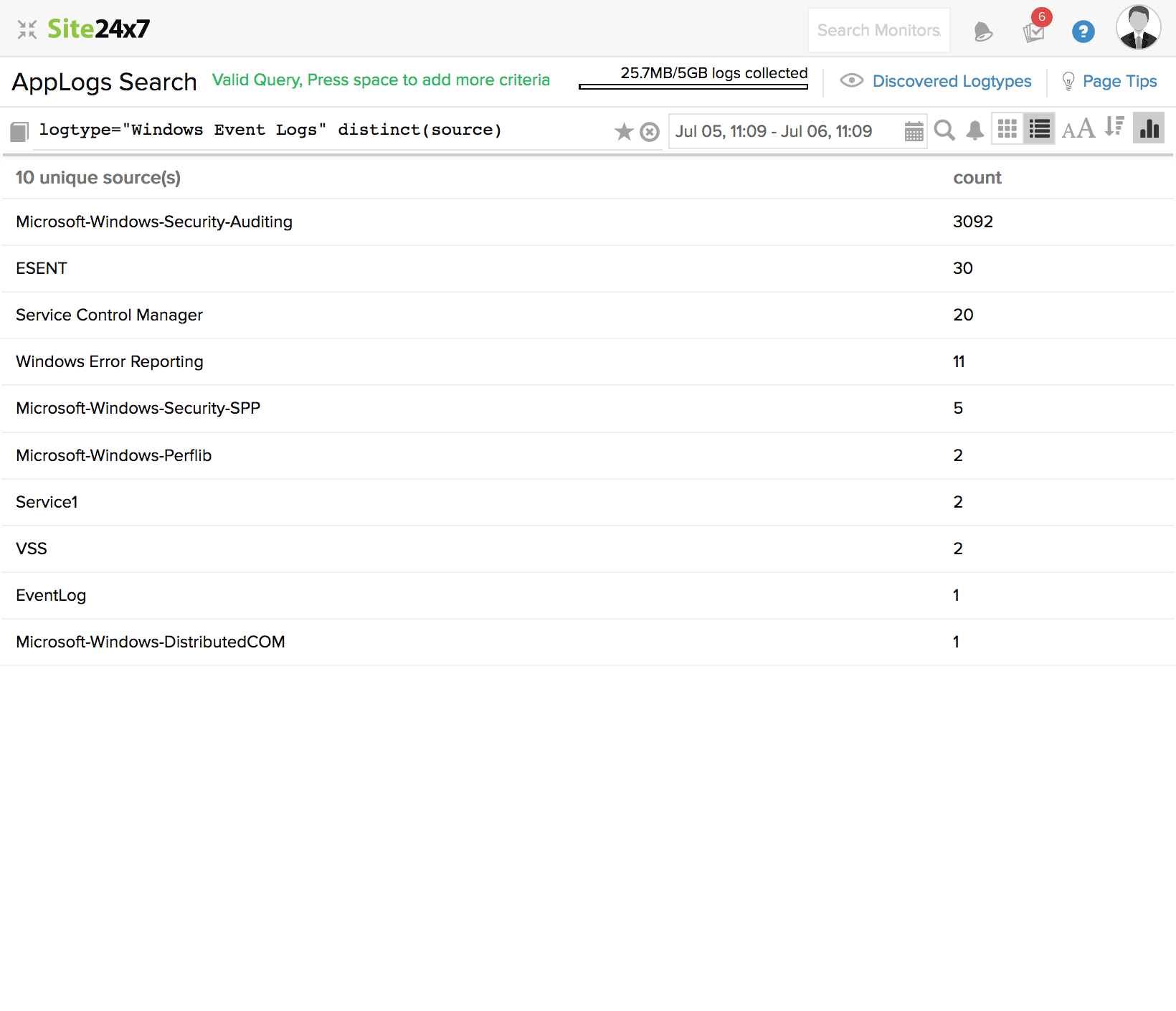
Task: Click the sort order icon
Action: coord(1114,127)
